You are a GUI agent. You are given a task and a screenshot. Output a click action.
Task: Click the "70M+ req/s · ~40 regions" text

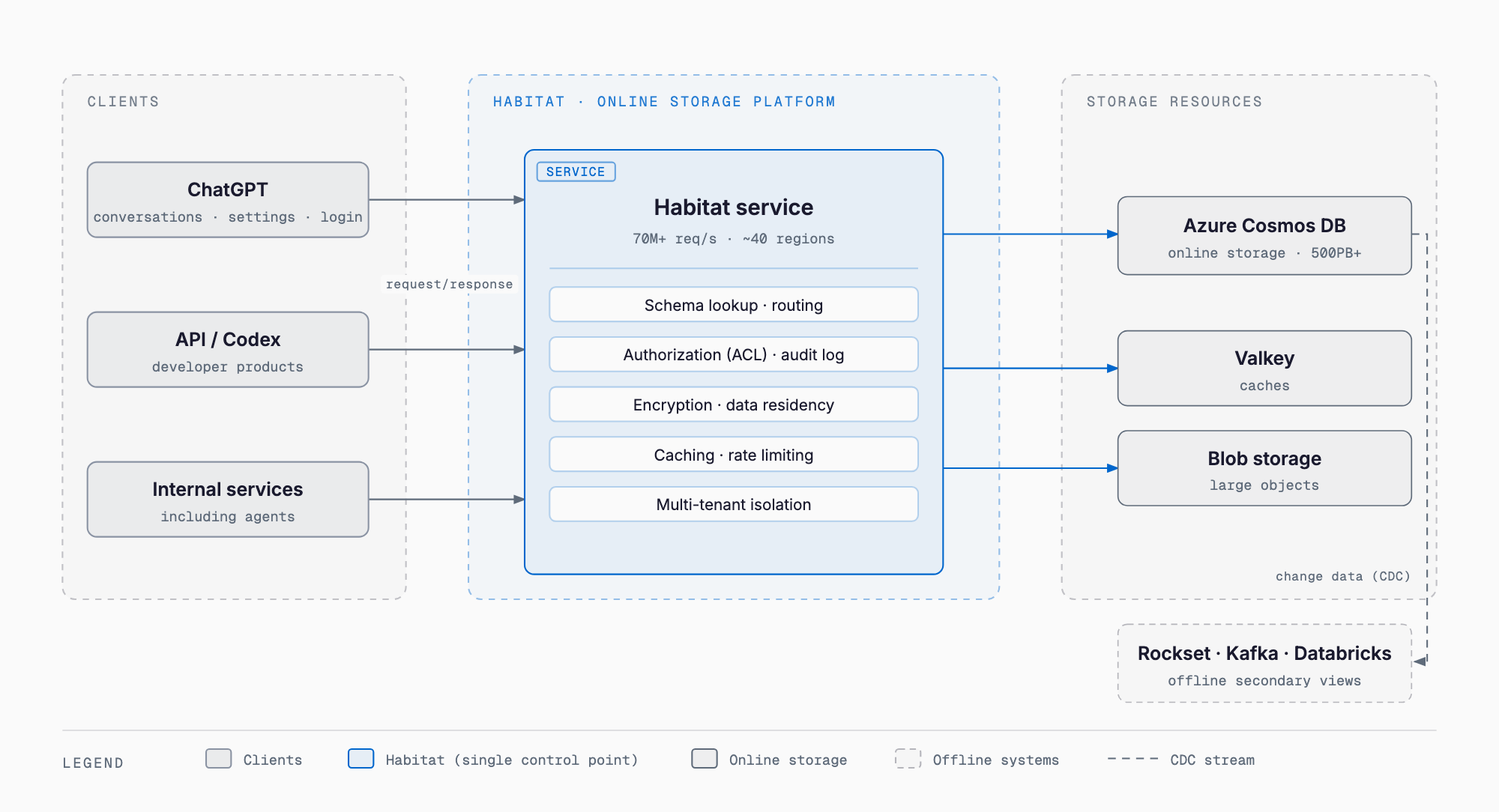tap(734, 239)
